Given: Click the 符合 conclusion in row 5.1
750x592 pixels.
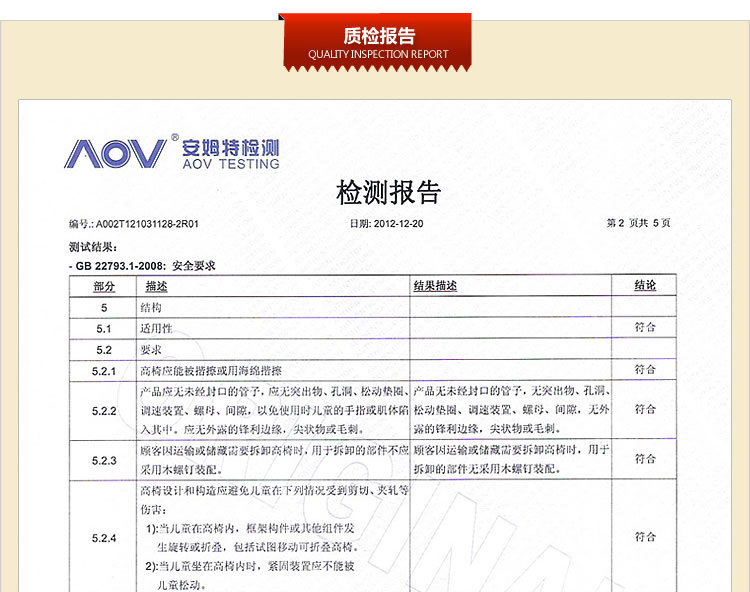Looking at the screenshot, I should click(645, 327).
